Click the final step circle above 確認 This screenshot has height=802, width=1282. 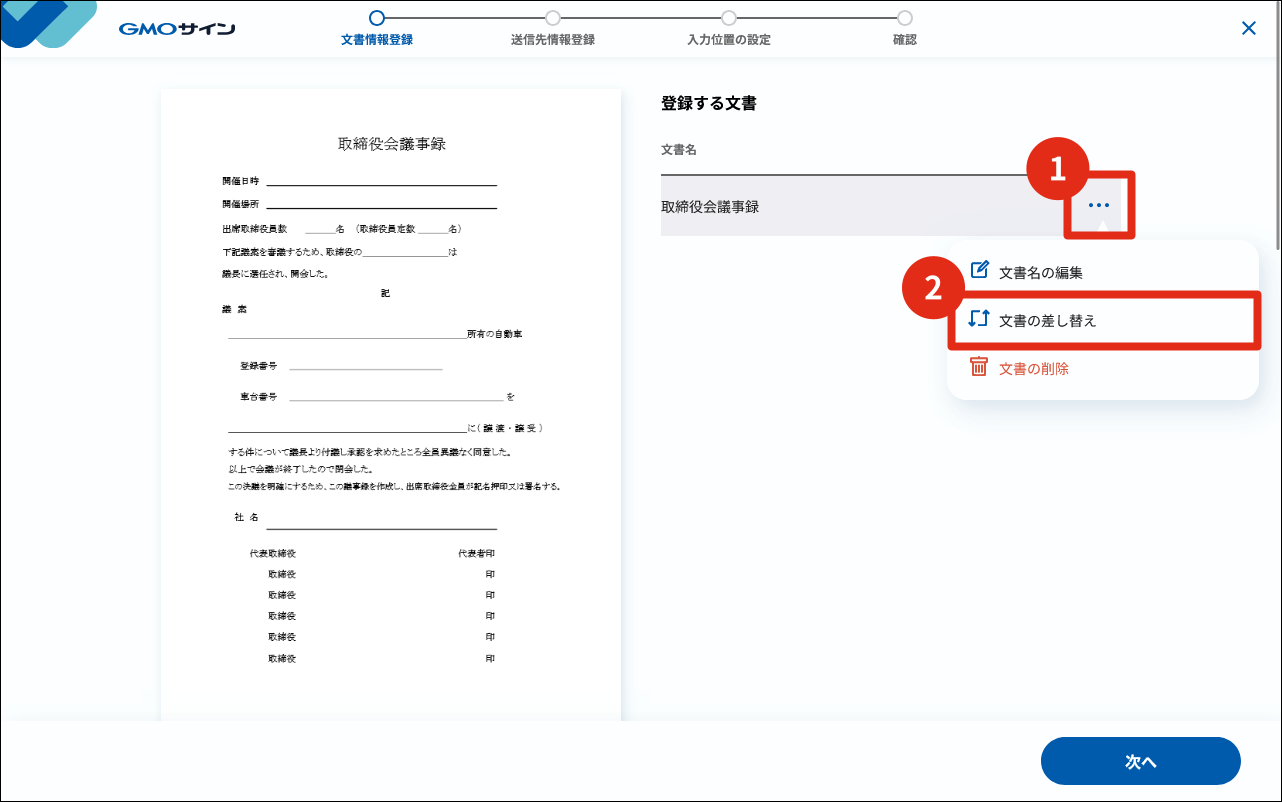coord(905,17)
